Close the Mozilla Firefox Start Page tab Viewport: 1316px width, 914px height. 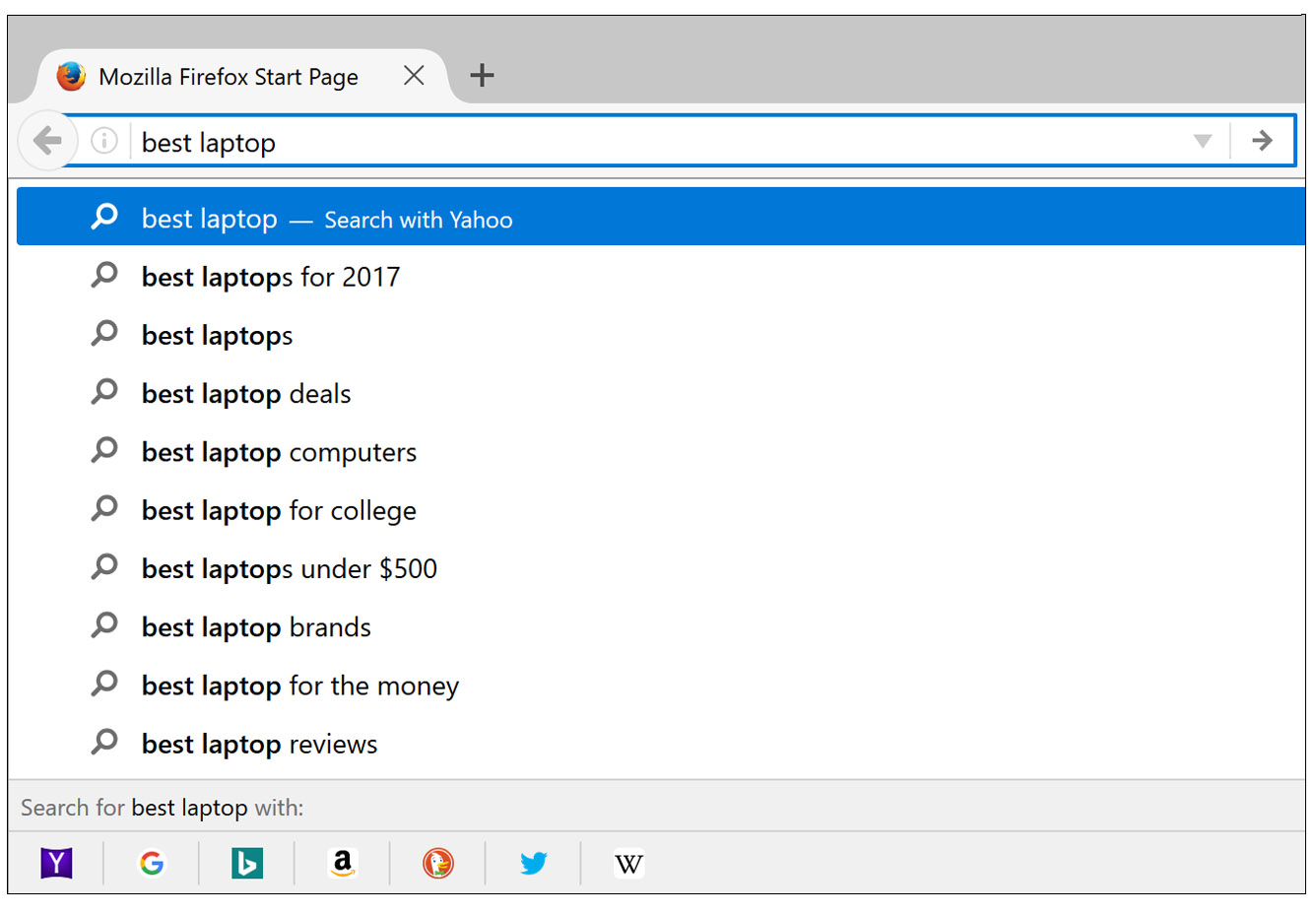pos(414,76)
